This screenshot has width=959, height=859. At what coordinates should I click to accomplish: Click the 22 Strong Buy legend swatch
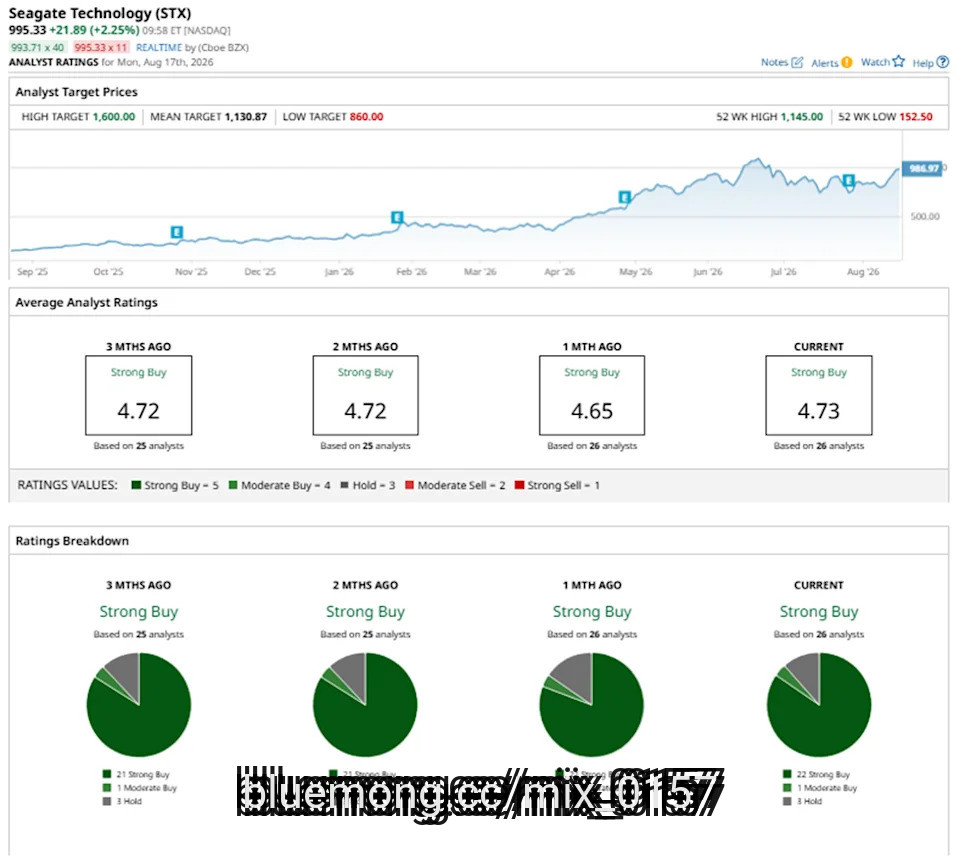787,774
